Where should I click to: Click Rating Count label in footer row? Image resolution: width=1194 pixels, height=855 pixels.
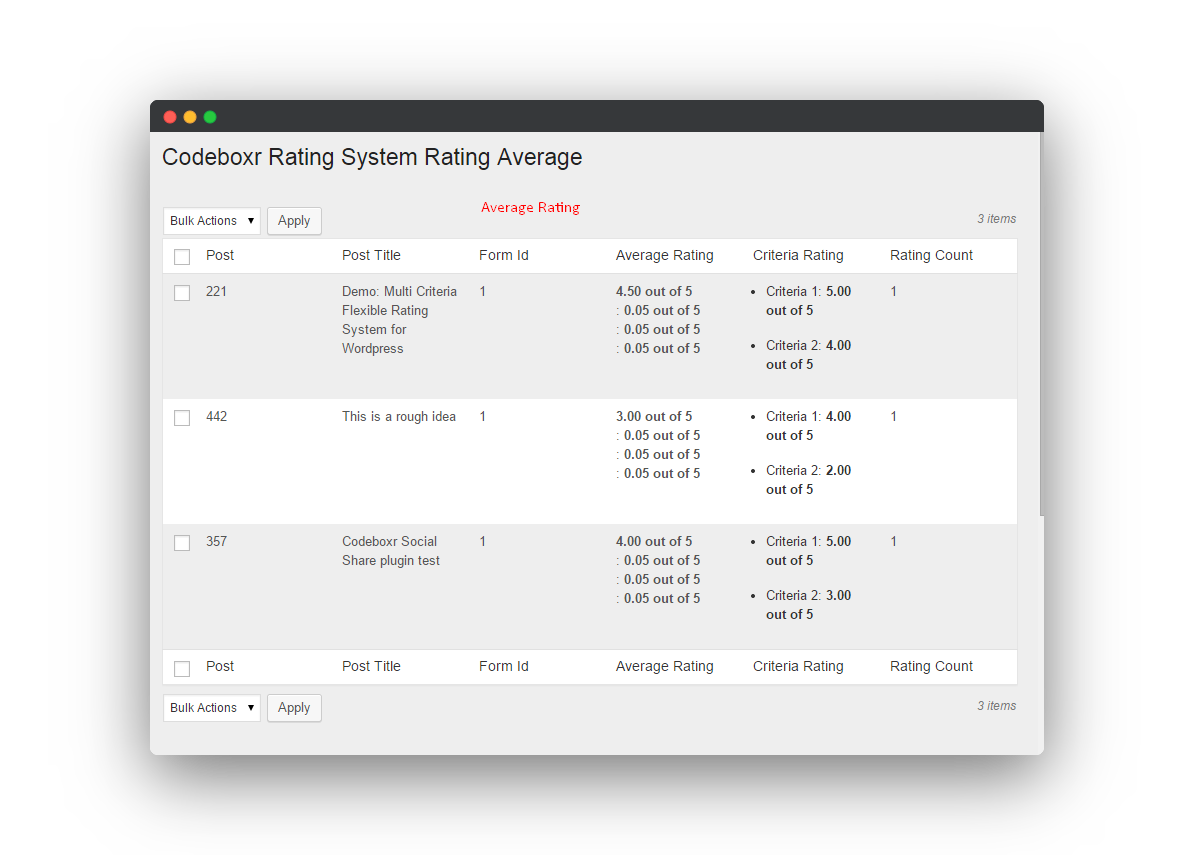(x=931, y=666)
